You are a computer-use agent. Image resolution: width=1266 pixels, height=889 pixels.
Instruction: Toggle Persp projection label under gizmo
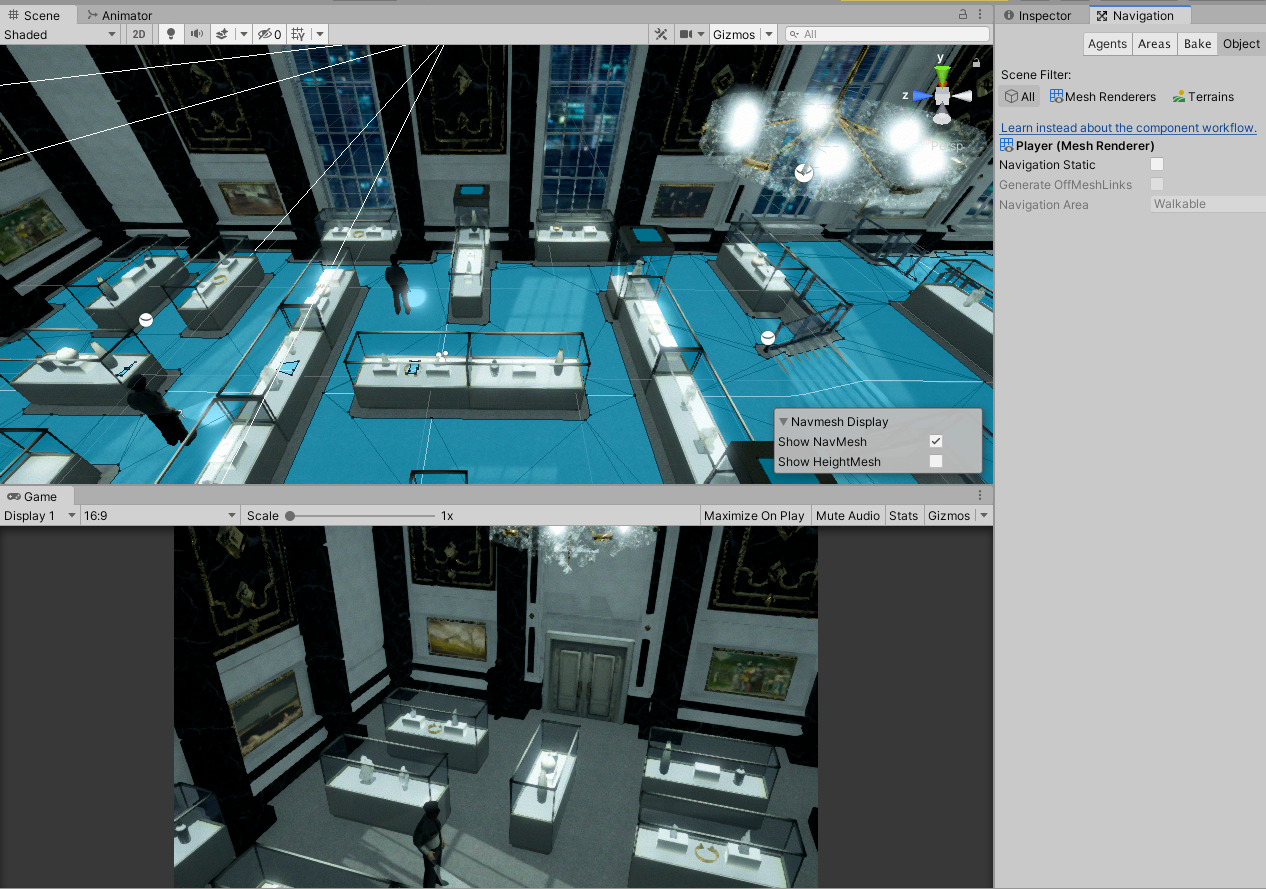coord(946,146)
